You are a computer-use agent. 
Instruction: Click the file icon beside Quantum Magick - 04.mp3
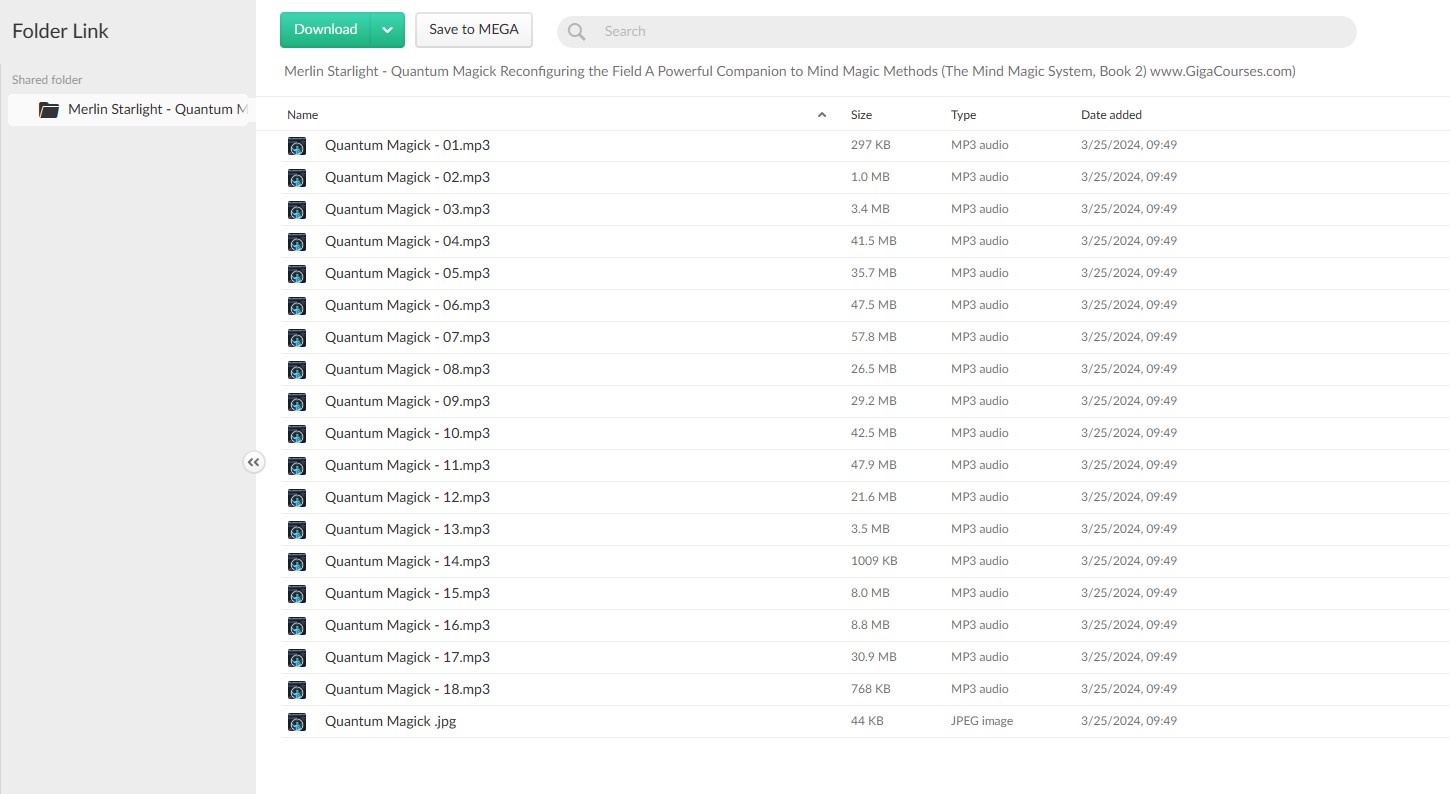[297, 242]
